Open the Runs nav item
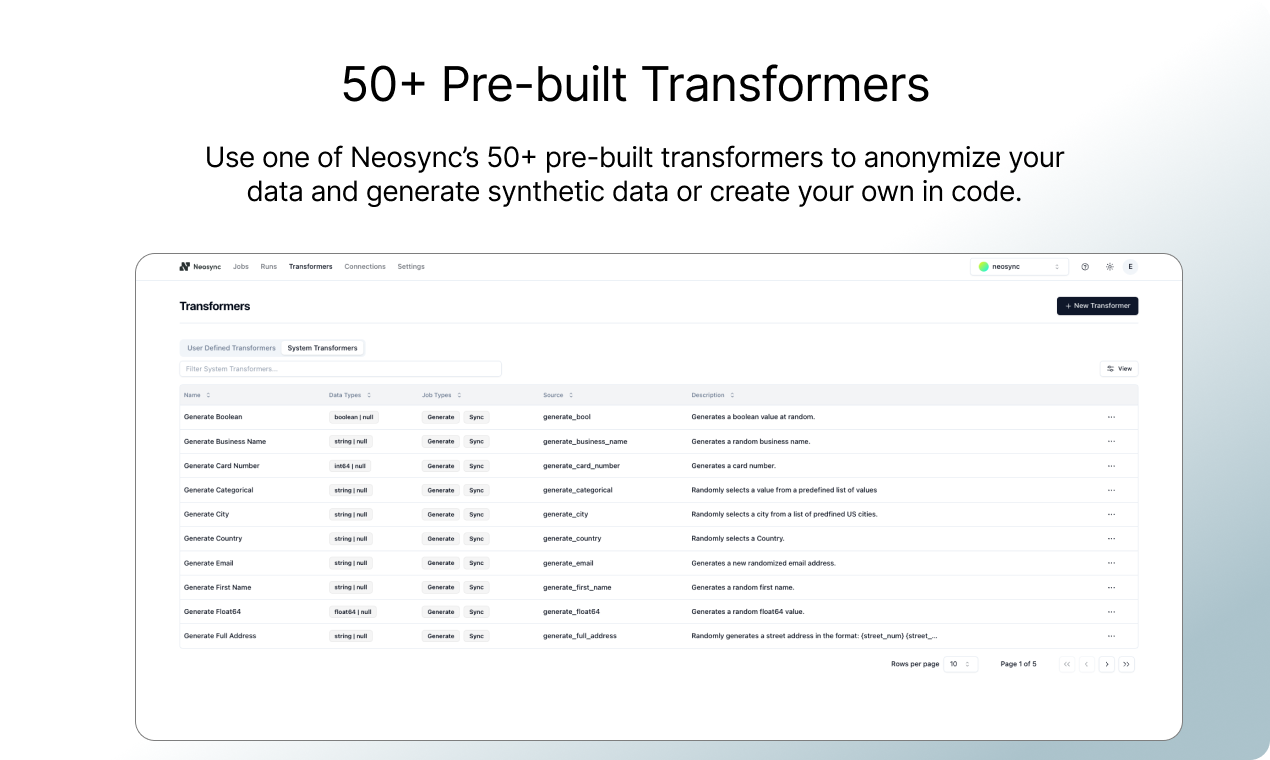The image size is (1270, 760). point(269,267)
